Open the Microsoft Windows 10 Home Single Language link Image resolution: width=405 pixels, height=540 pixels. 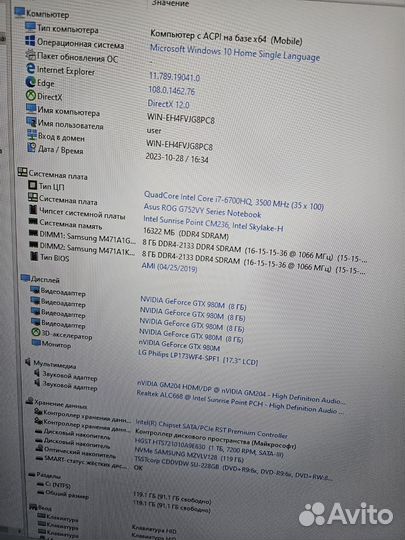[235, 53]
